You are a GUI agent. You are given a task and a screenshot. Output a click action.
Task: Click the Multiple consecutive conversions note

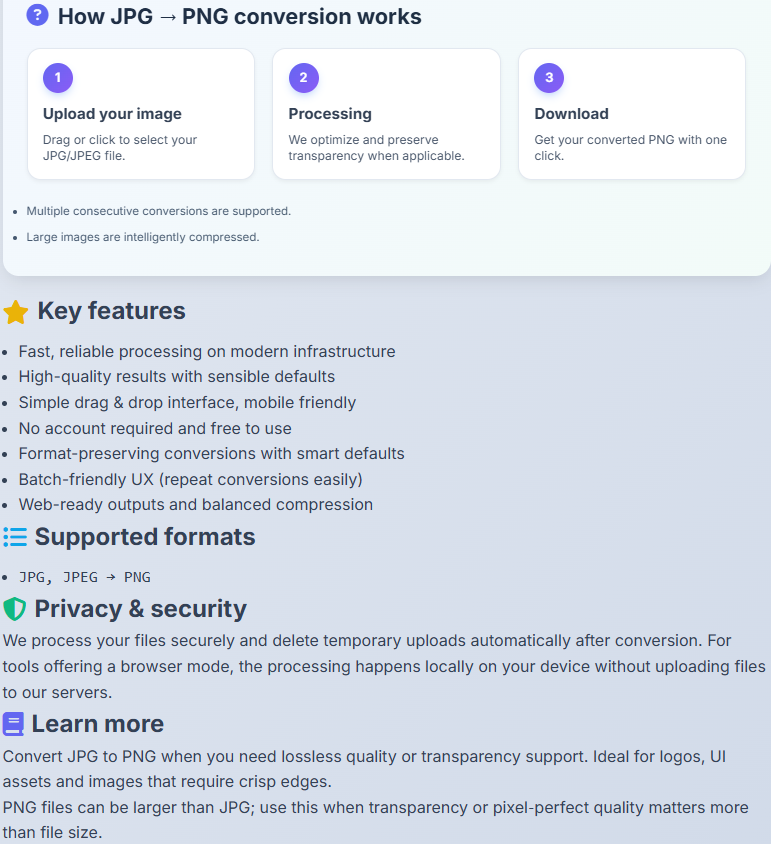pos(159,211)
